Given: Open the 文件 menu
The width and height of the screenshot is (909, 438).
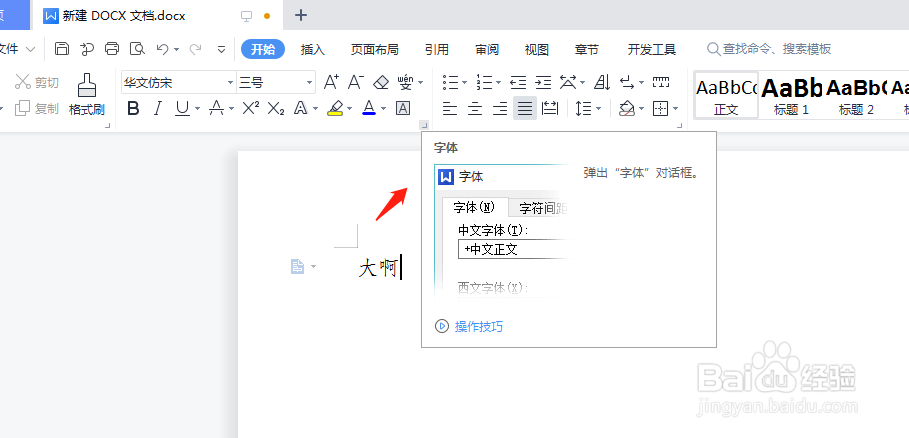Looking at the screenshot, I should 17,49.
